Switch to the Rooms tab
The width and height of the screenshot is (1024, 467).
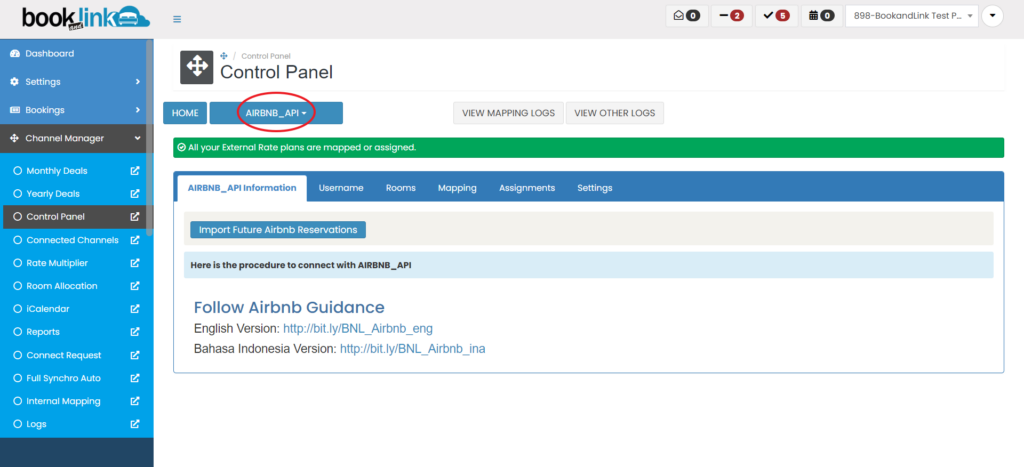click(401, 188)
